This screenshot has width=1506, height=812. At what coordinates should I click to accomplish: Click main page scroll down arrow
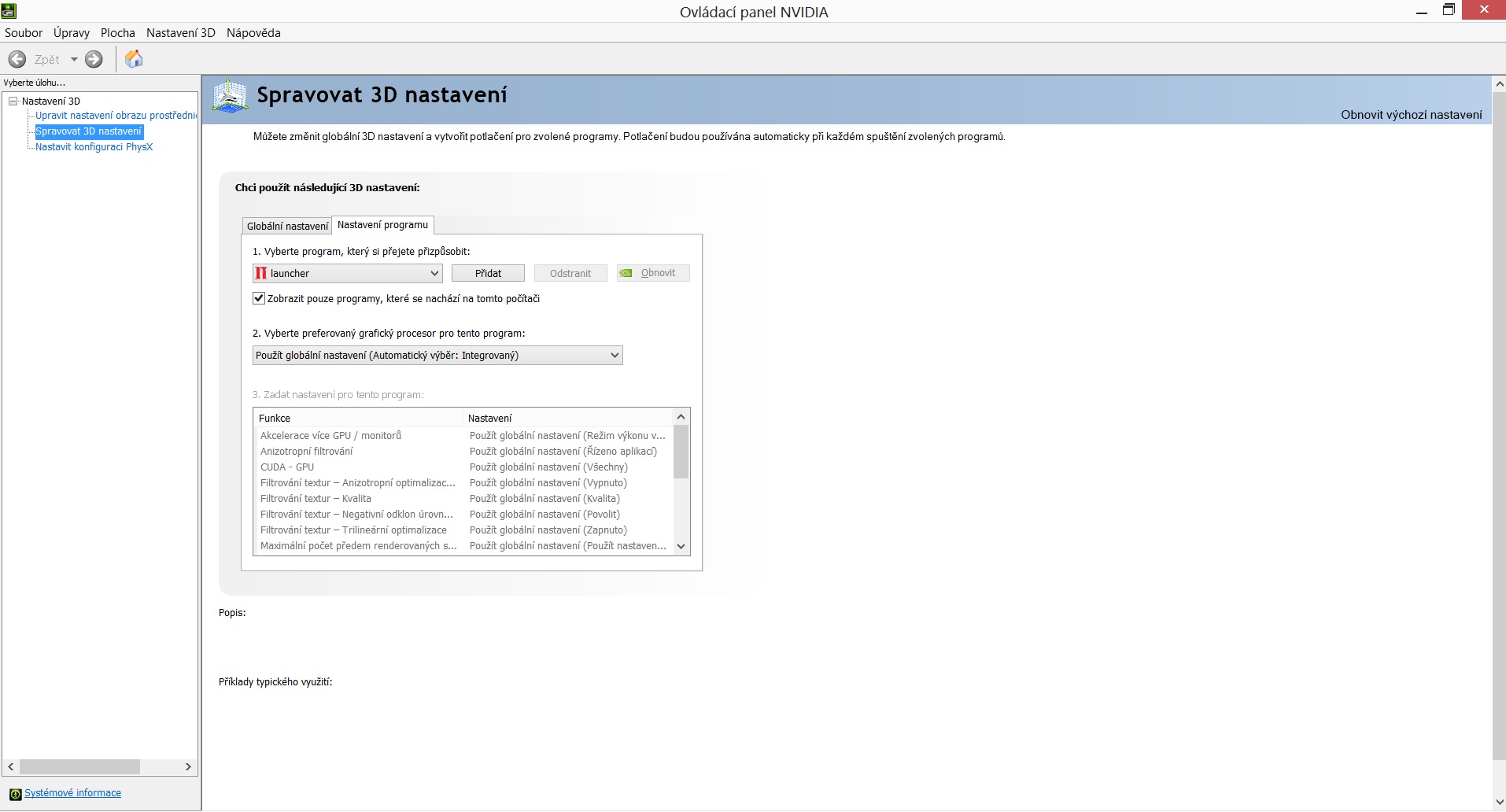coord(1499,803)
